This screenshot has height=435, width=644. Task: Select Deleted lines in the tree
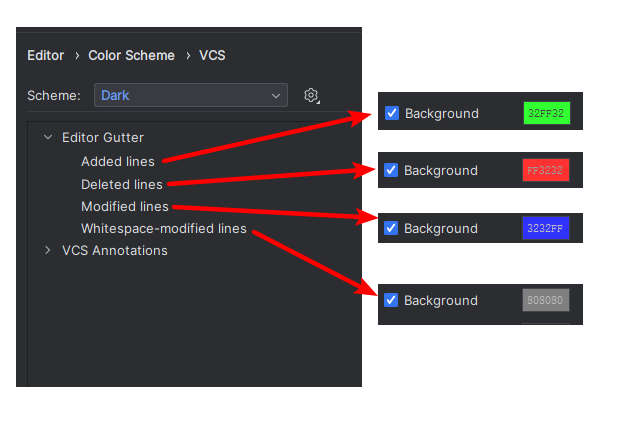pos(122,184)
